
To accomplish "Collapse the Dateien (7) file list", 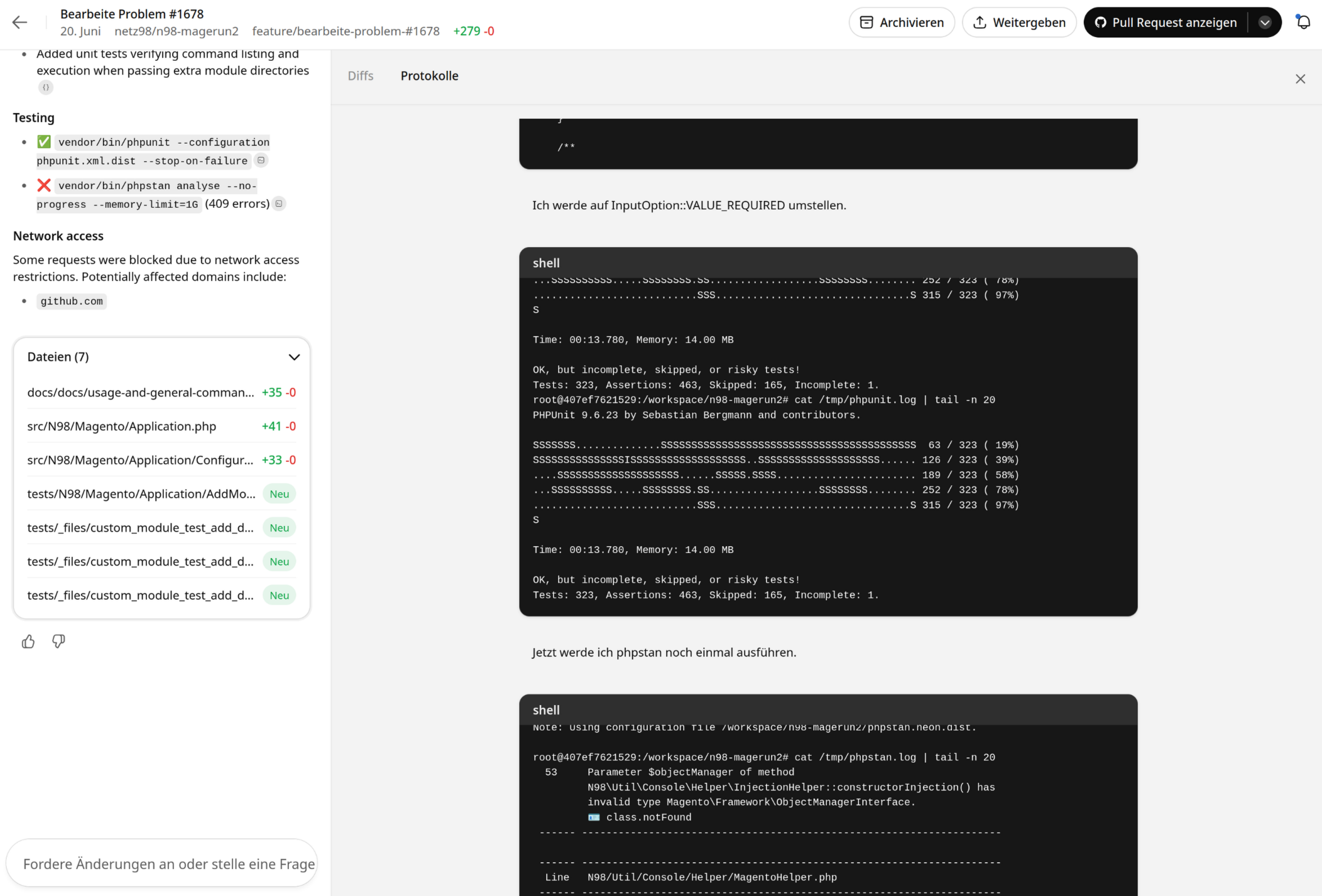I will tap(294, 356).
